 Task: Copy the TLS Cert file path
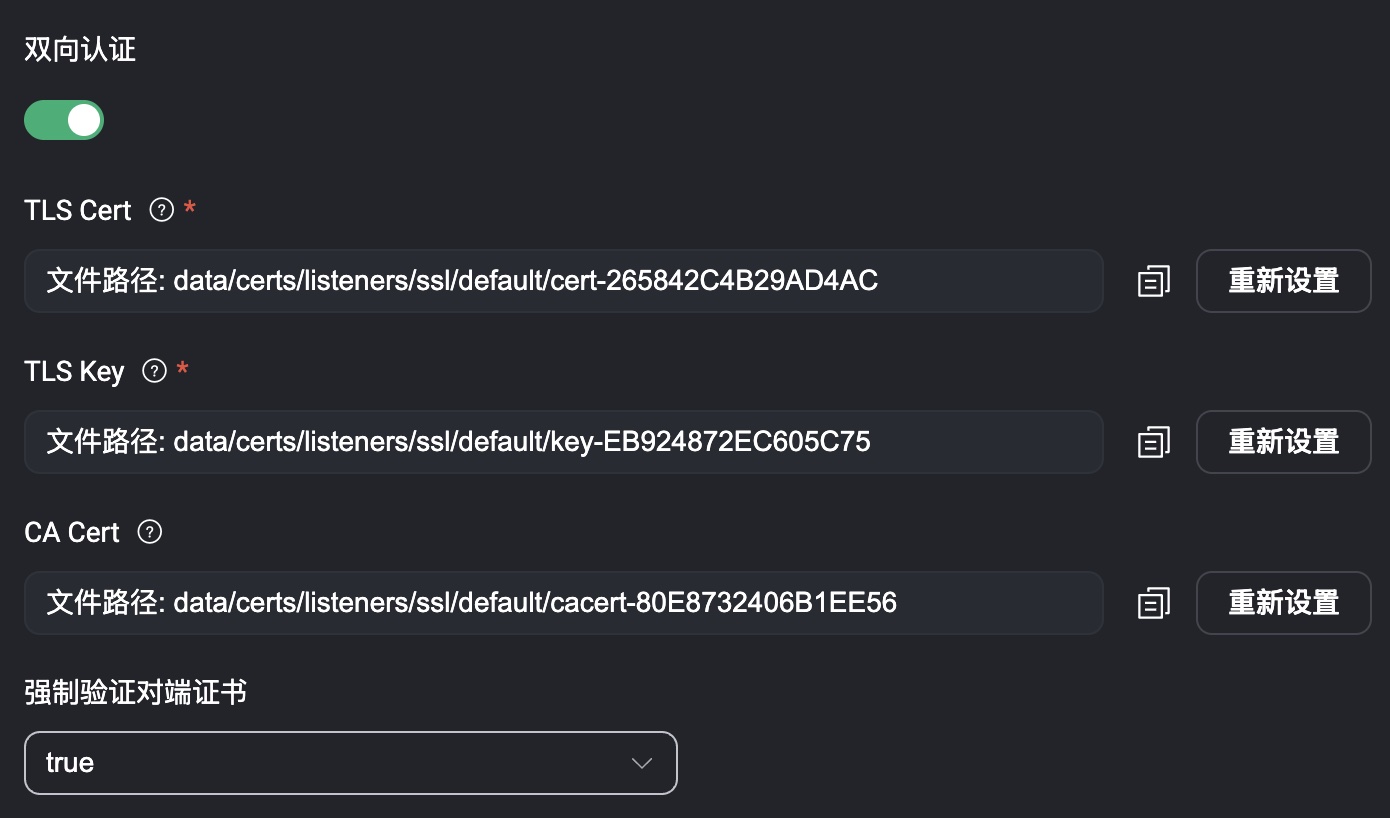[1153, 281]
